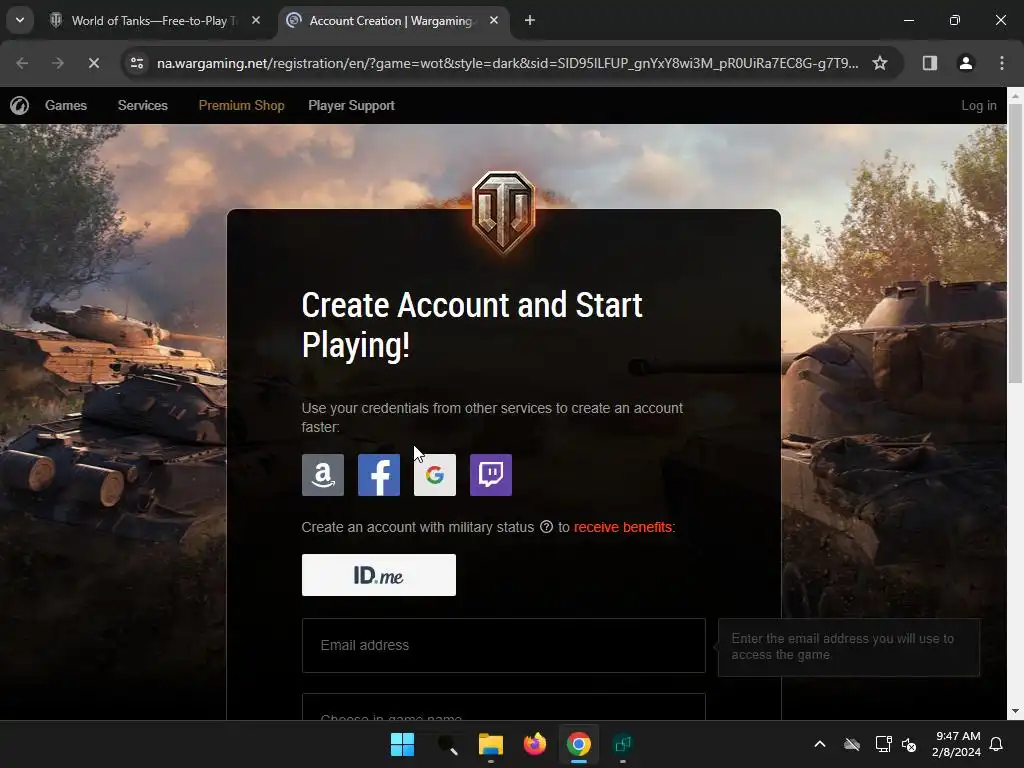1024x768 pixels.
Task: Sign up with the Twitch icon
Action: 491,475
